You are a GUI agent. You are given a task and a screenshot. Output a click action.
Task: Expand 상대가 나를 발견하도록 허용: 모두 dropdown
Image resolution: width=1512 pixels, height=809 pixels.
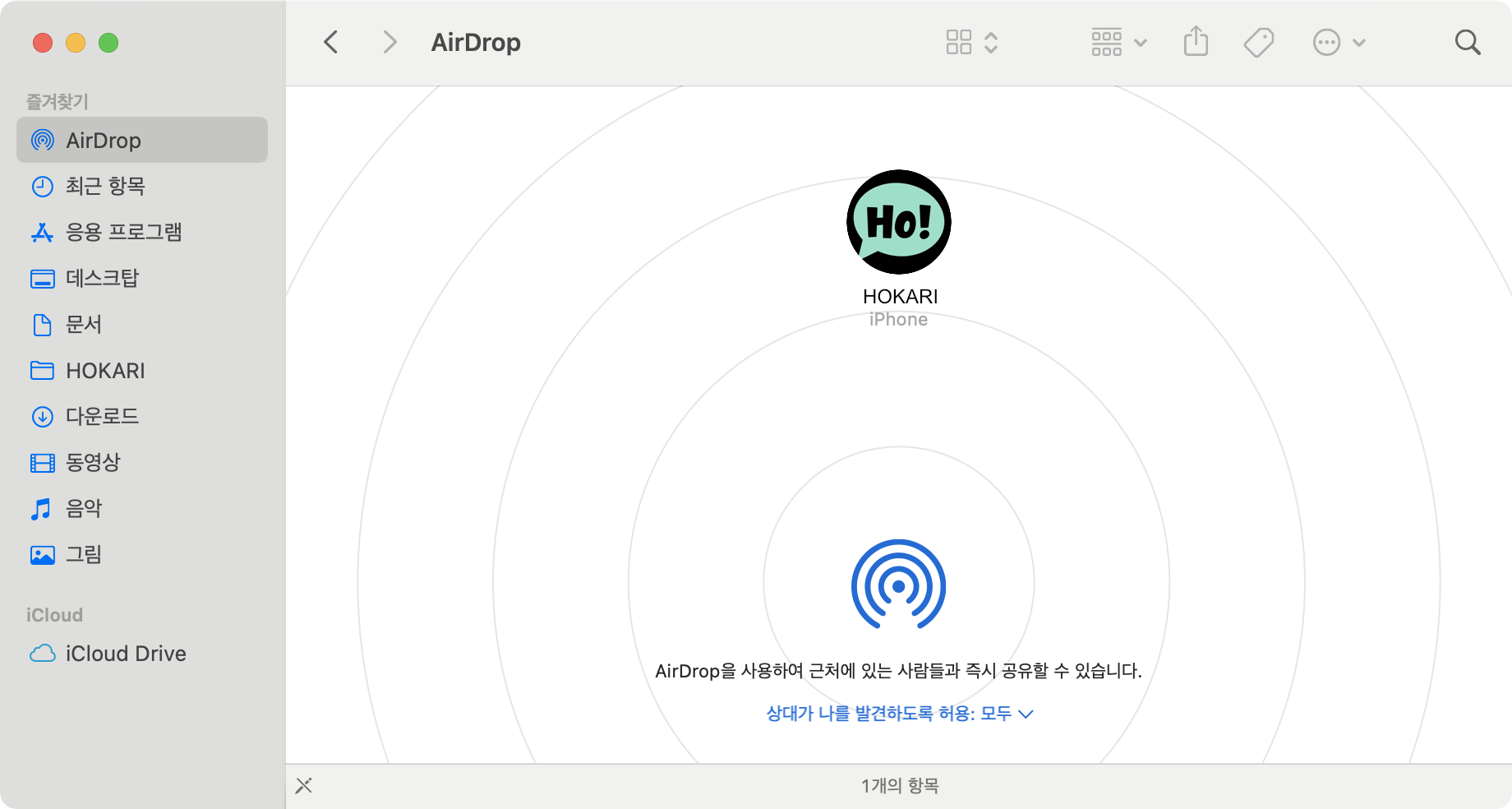click(x=900, y=714)
